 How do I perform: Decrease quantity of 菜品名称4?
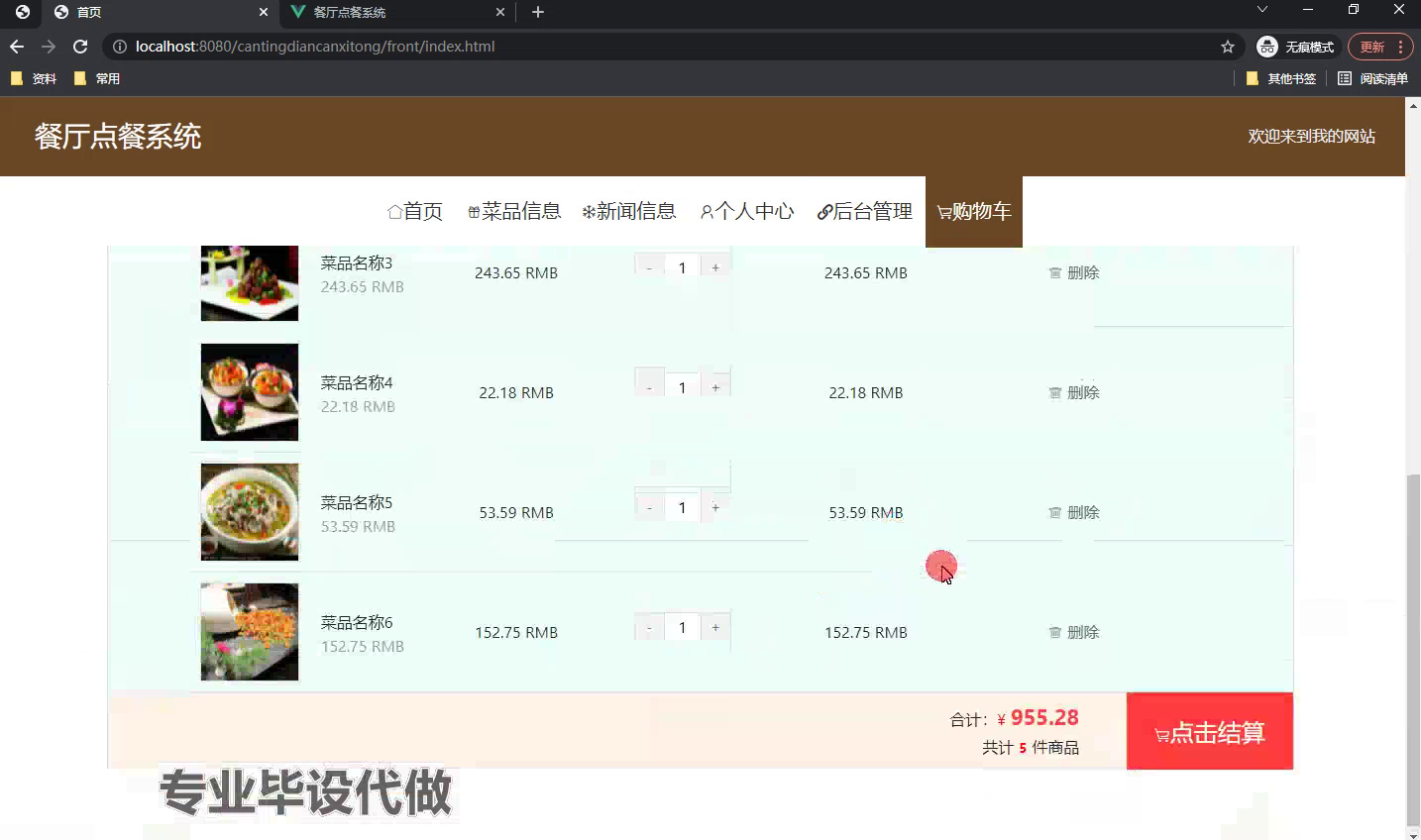tap(649, 387)
